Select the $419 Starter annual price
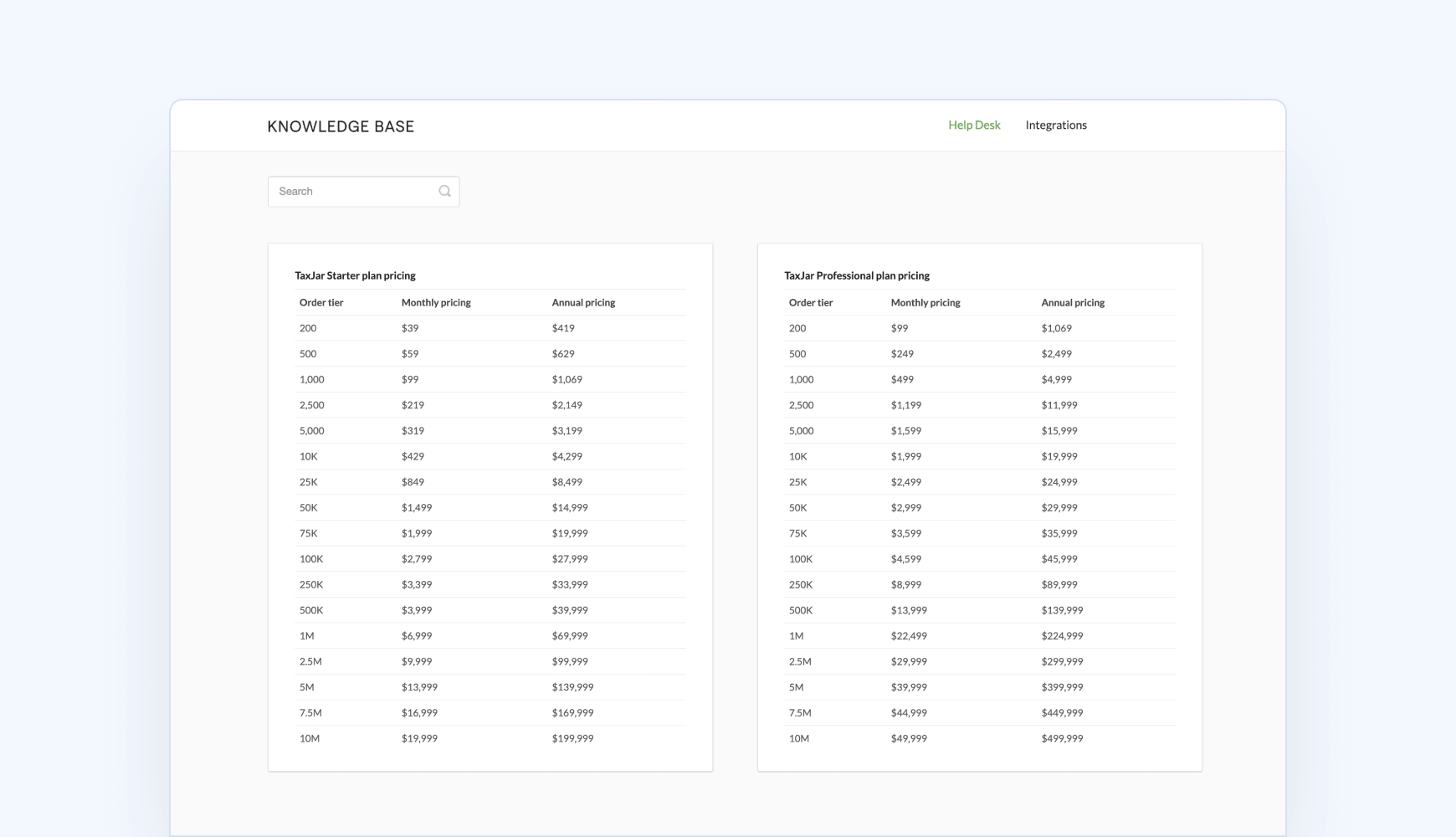This screenshot has width=1456, height=837. 563,329
